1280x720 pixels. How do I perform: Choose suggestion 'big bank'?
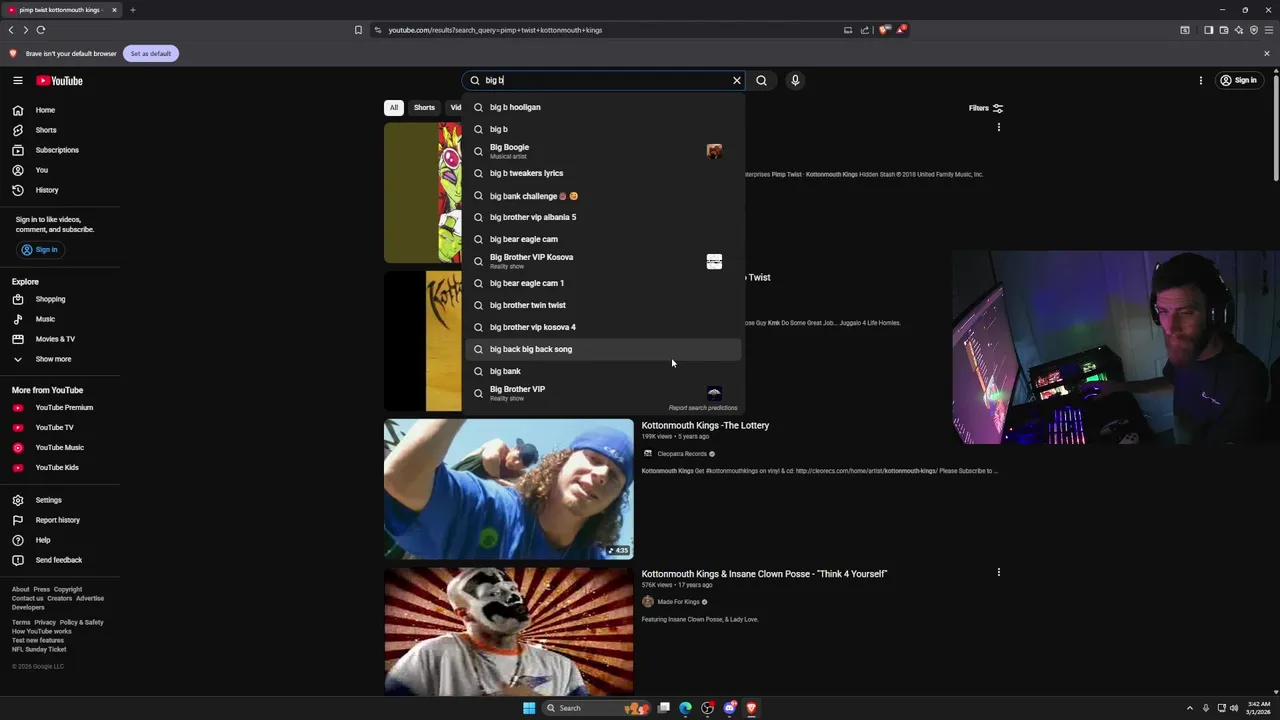(x=603, y=371)
